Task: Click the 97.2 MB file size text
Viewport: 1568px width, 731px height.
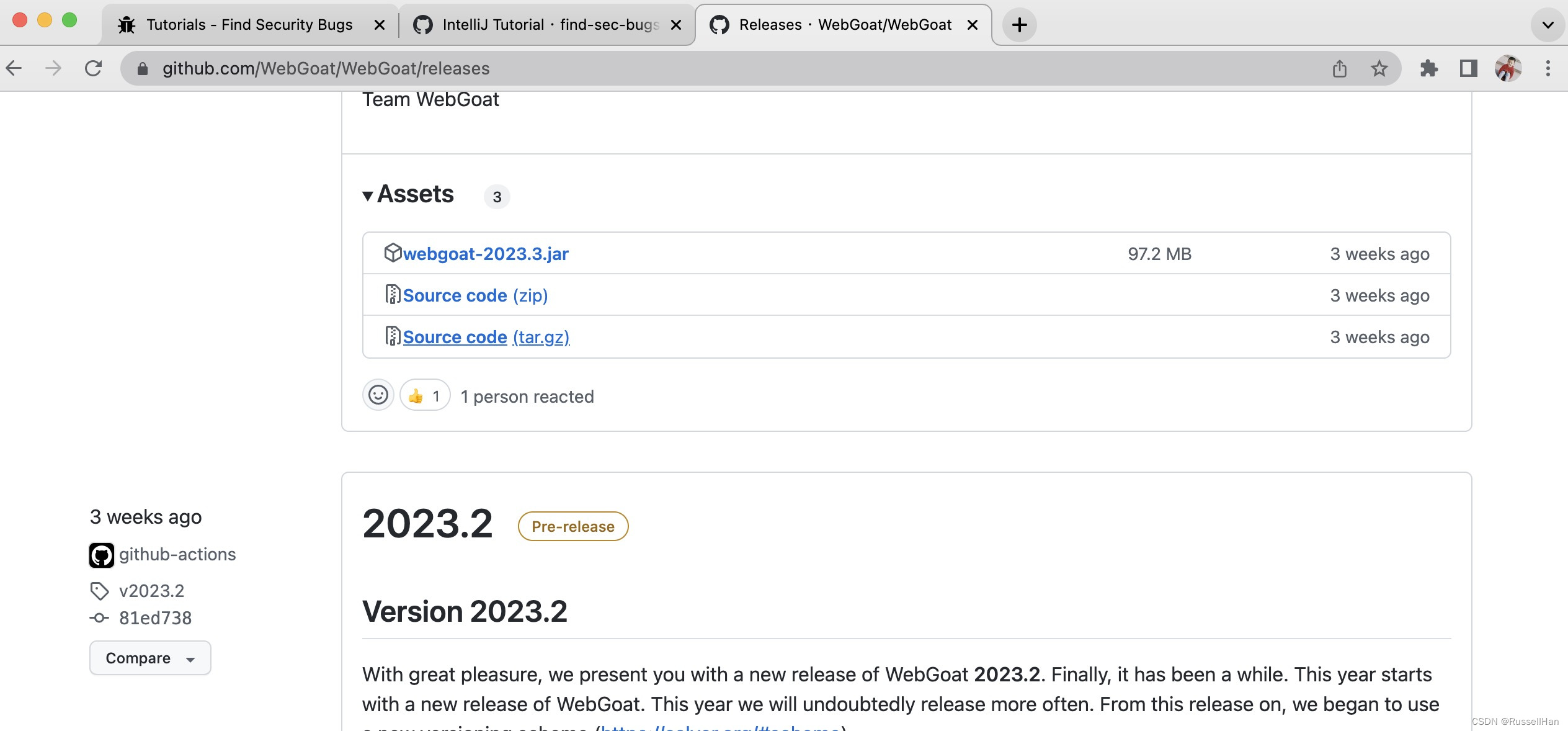Action: tap(1159, 254)
